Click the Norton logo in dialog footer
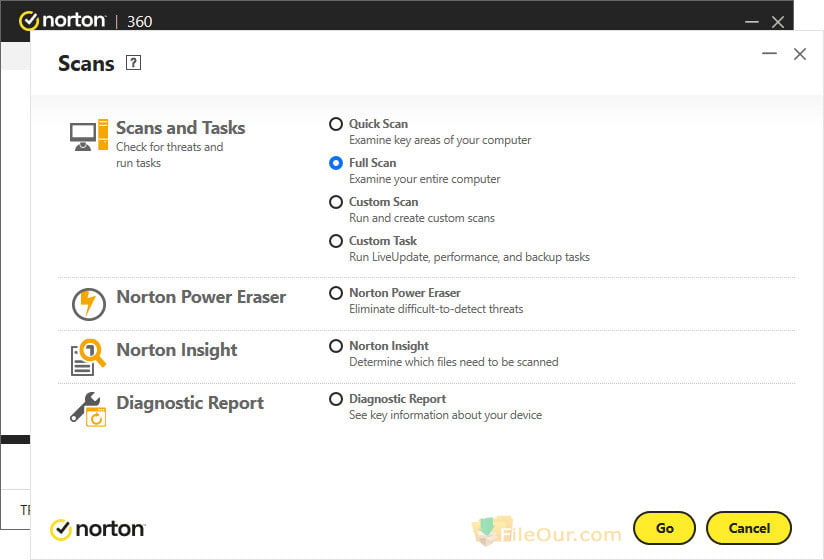The height and width of the screenshot is (560, 824). (x=97, y=529)
